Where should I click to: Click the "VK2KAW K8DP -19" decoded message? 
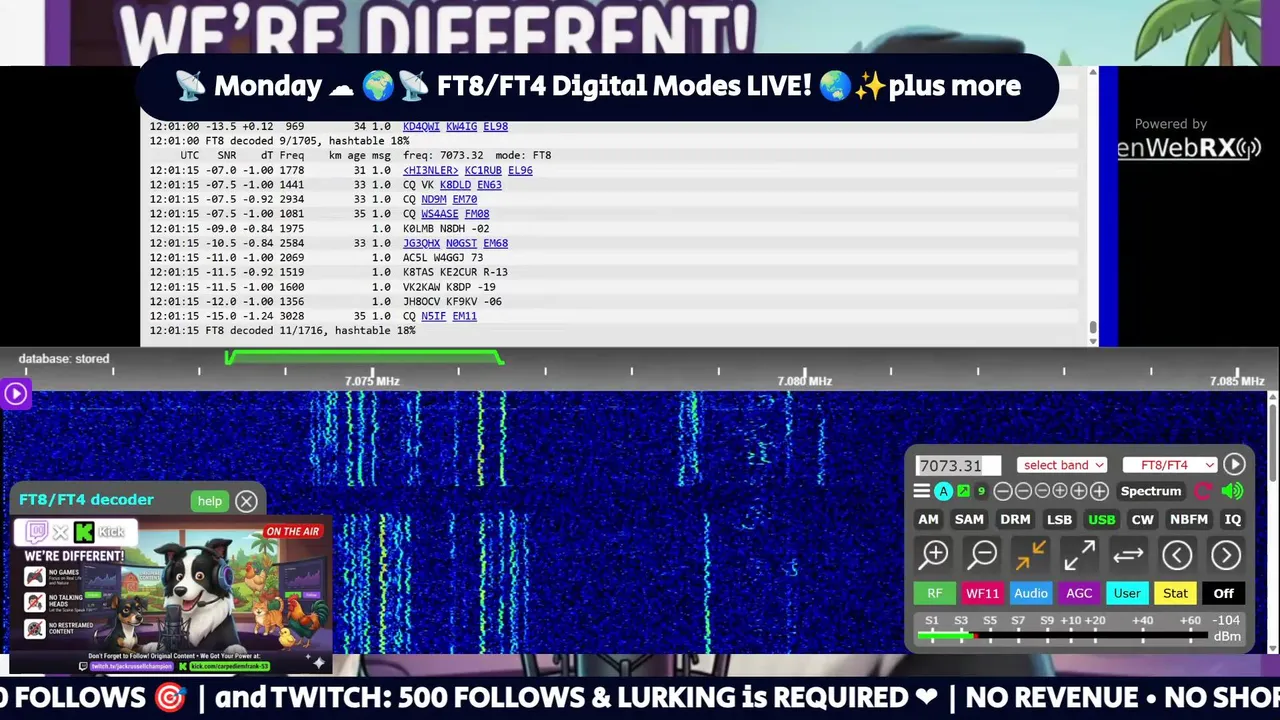(449, 287)
